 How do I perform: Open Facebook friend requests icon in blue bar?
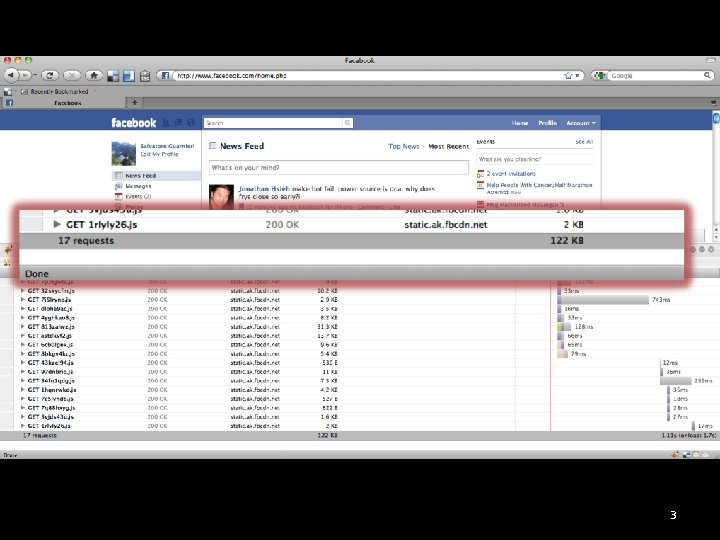[x=166, y=123]
